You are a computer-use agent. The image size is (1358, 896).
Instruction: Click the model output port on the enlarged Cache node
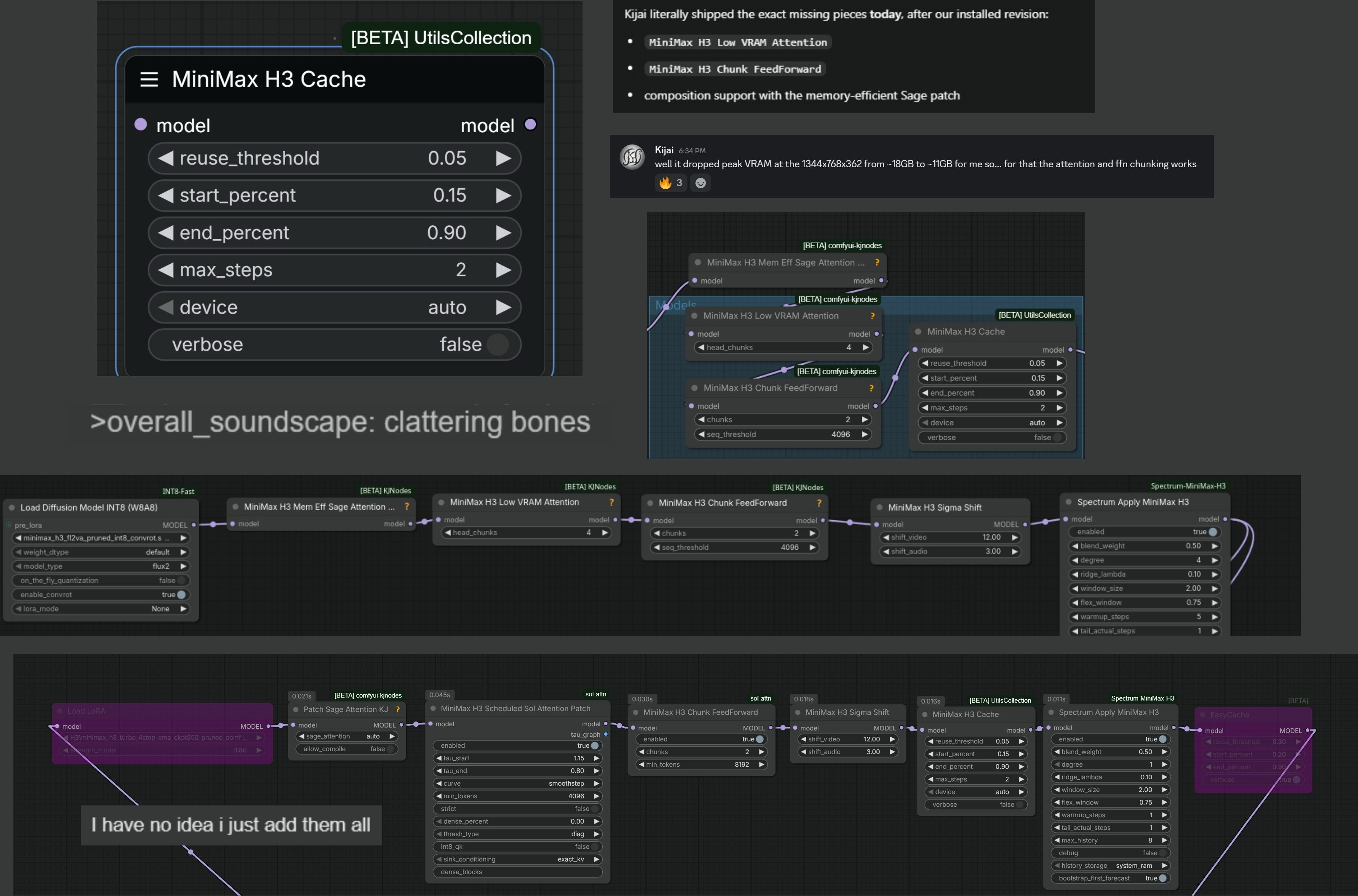tap(530, 125)
